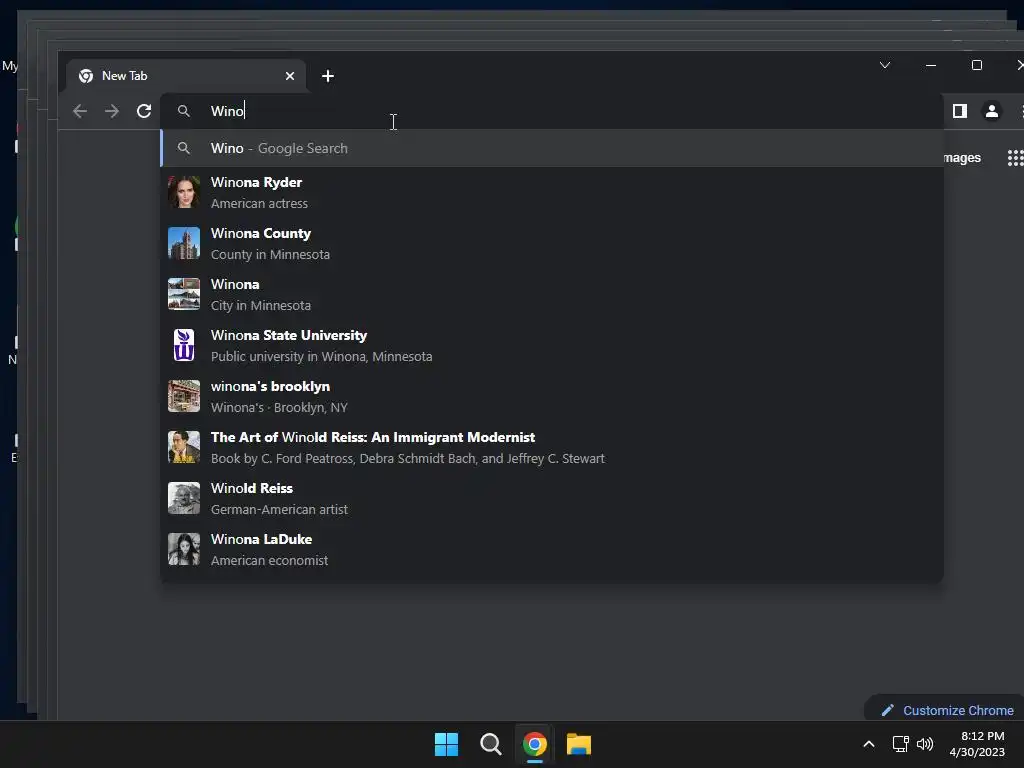Open File Explorer from the taskbar

point(579,744)
